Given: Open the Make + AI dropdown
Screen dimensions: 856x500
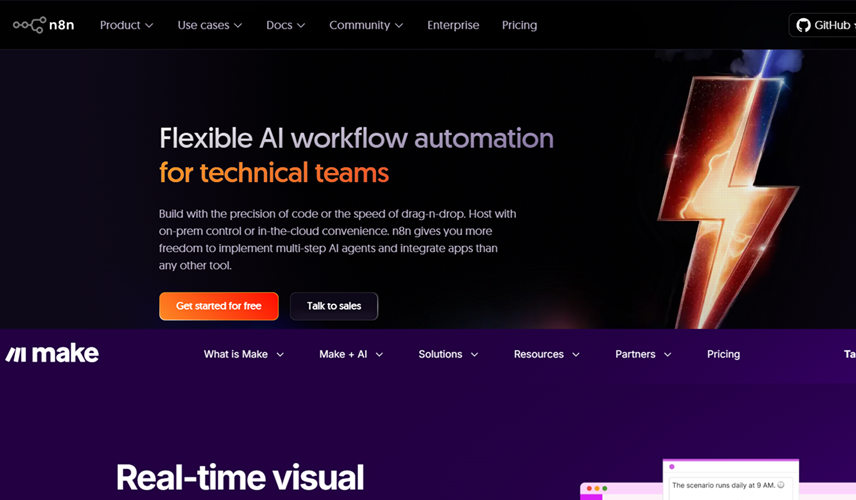Looking at the screenshot, I should pos(351,354).
